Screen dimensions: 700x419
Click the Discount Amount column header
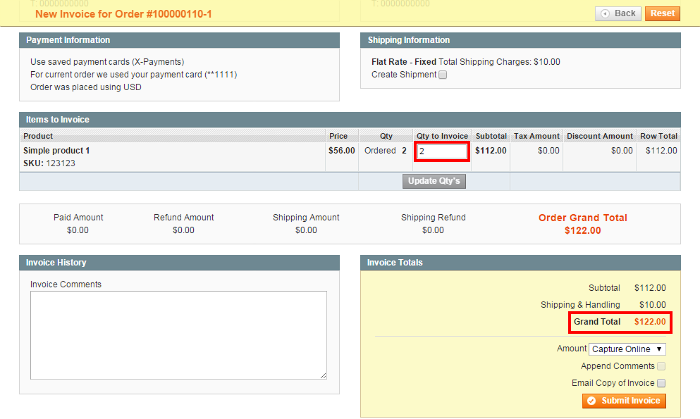pos(600,136)
